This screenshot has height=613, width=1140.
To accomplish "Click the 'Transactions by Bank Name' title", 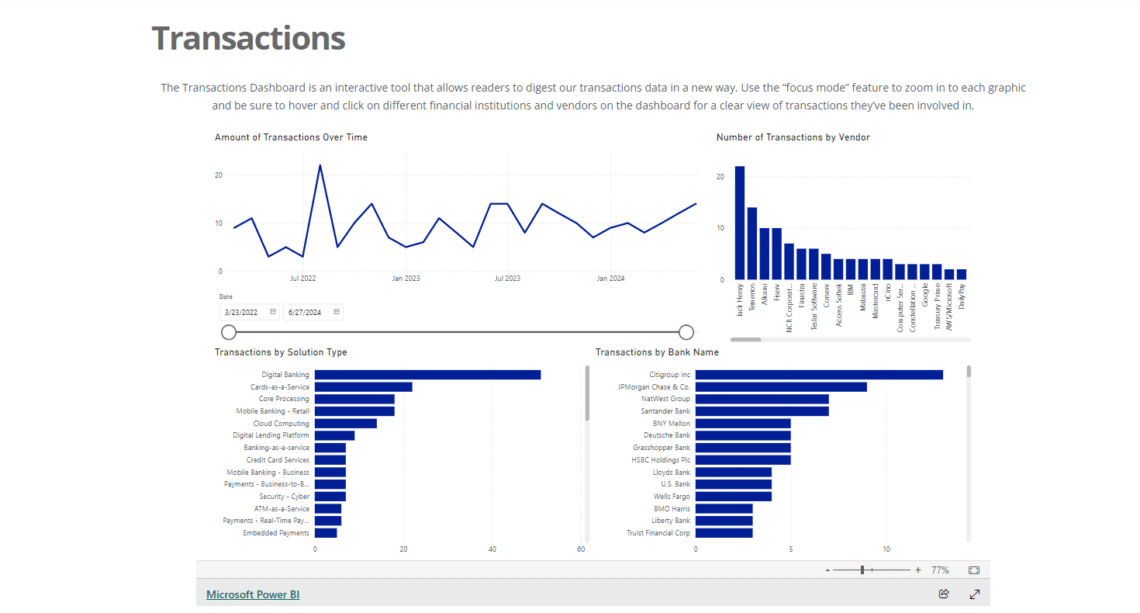I will click(x=657, y=352).
